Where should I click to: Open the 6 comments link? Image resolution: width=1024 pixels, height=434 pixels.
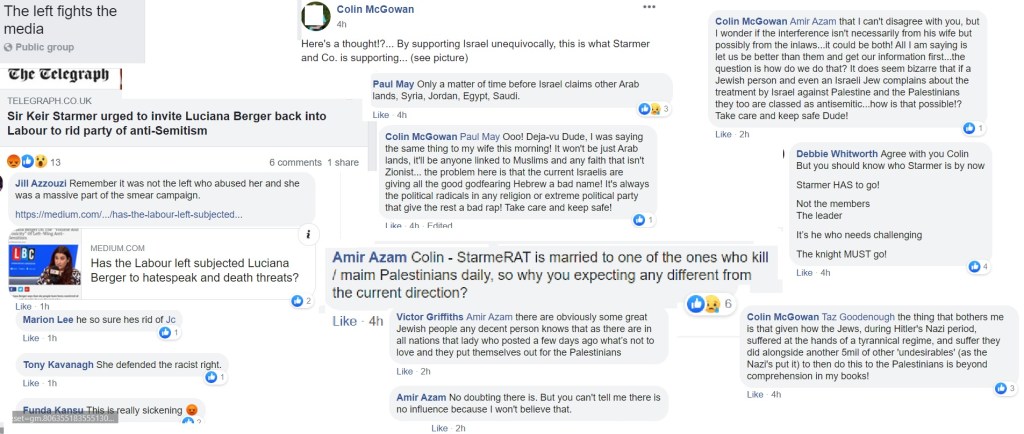click(296, 162)
